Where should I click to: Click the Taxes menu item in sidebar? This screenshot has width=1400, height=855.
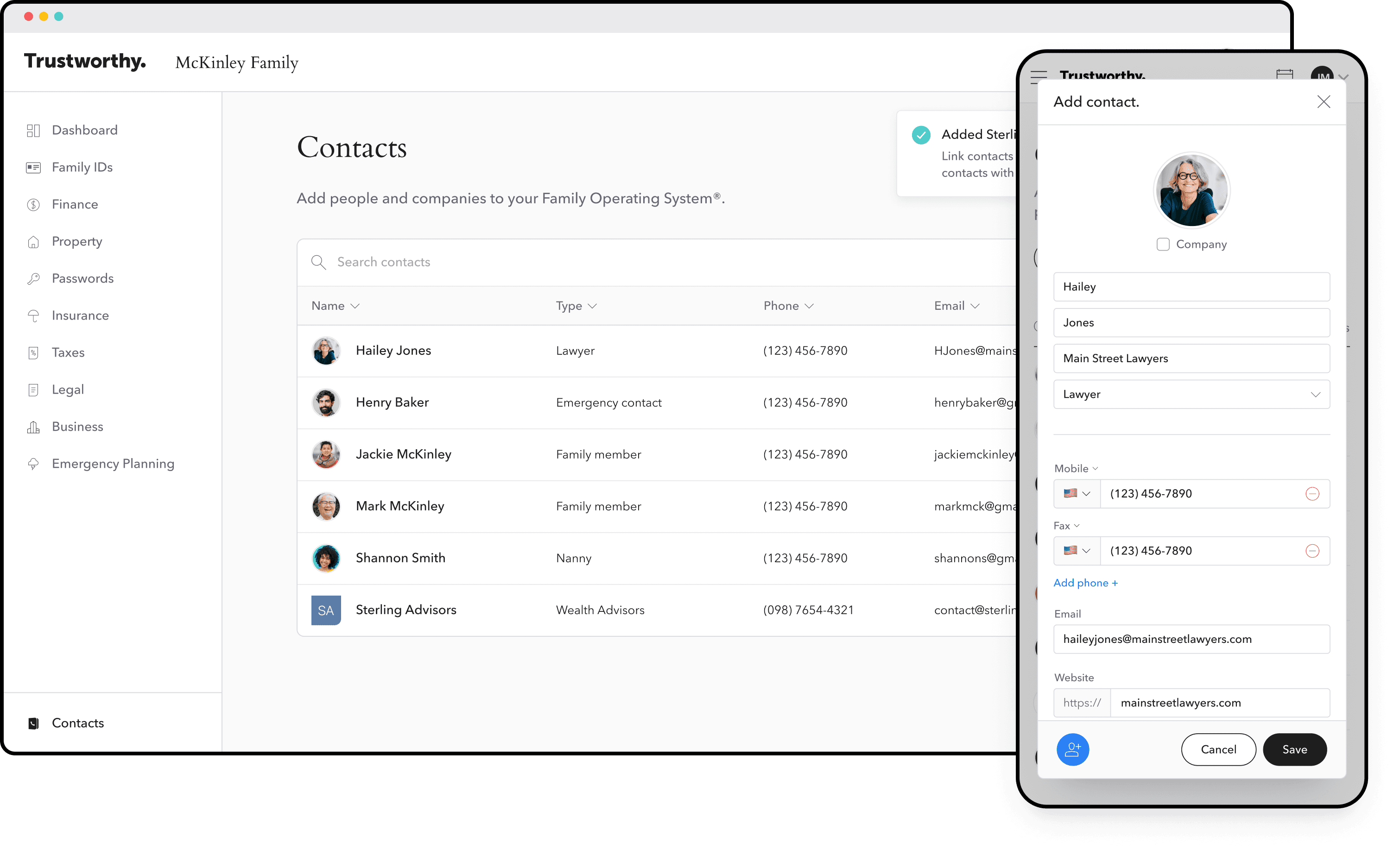pyautogui.click(x=68, y=352)
